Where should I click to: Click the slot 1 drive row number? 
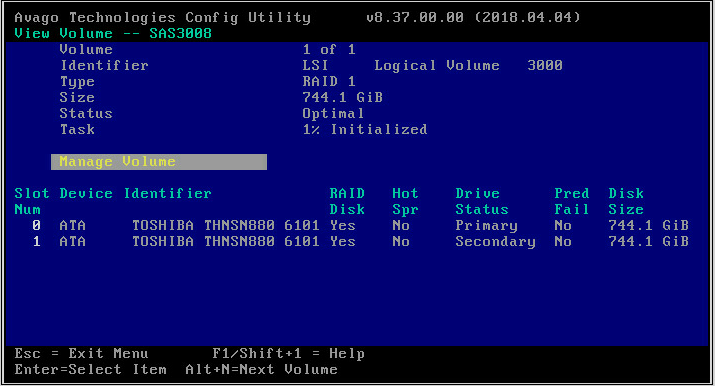[x=36, y=241]
